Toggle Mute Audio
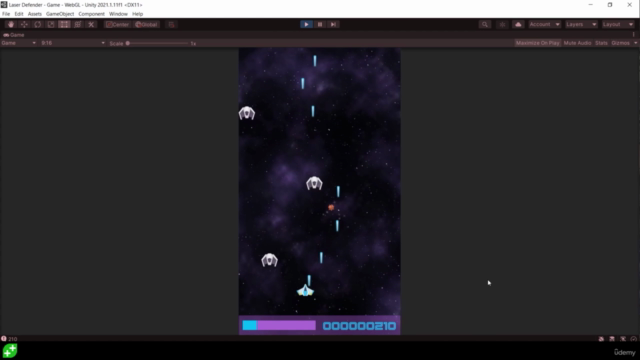 point(577,43)
